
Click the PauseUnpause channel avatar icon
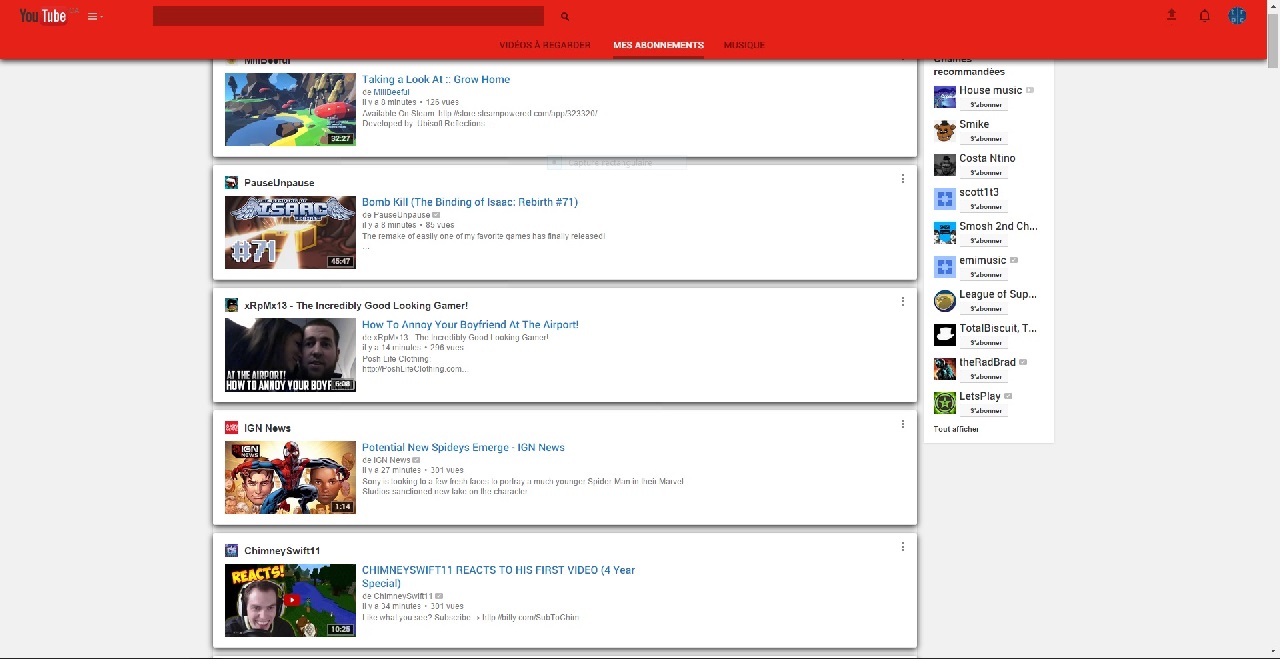231,182
